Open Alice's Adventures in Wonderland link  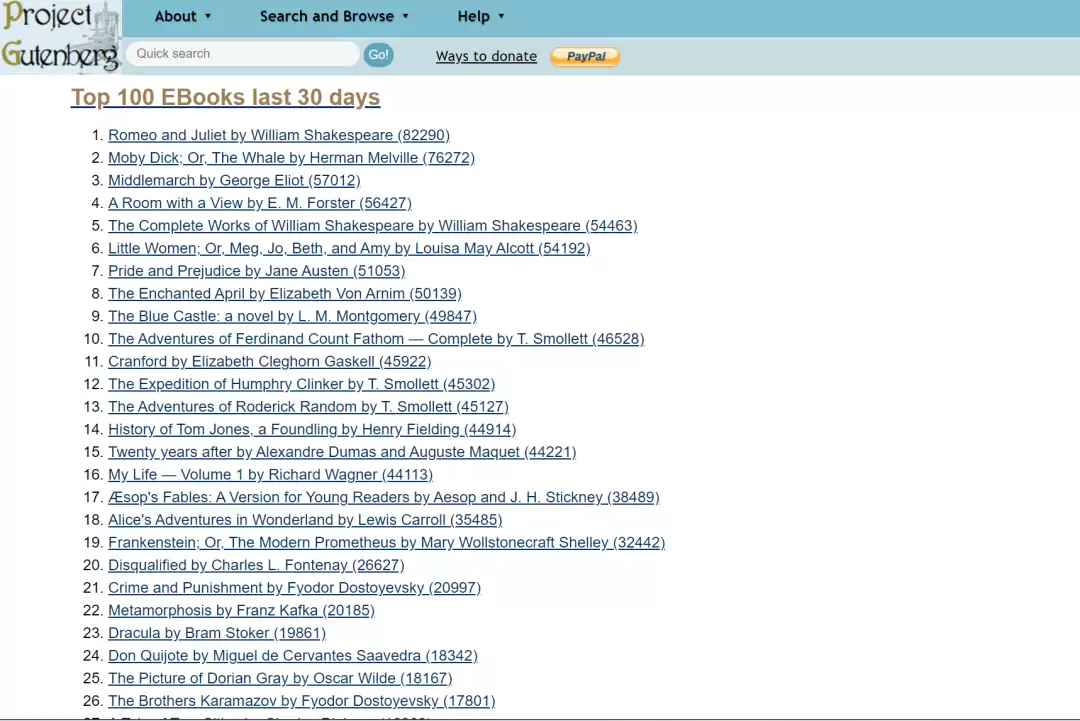(305, 520)
